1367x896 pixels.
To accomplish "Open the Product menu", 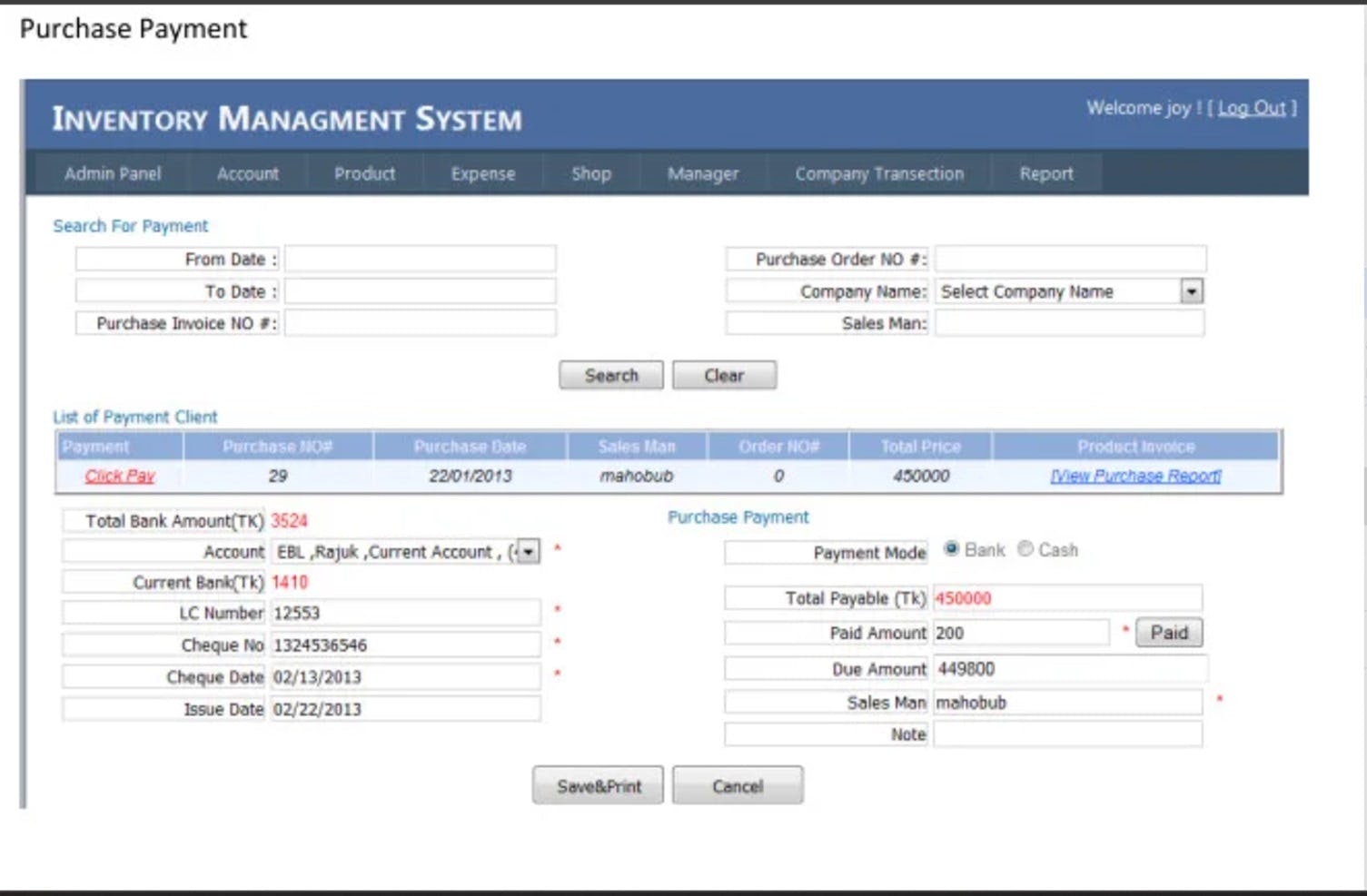I will point(364,173).
